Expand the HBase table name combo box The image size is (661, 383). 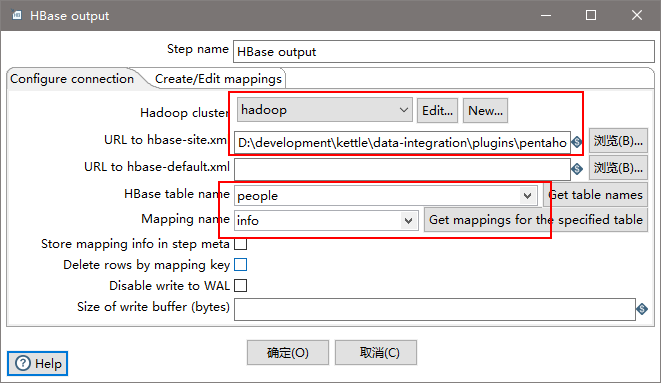click(x=527, y=196)
